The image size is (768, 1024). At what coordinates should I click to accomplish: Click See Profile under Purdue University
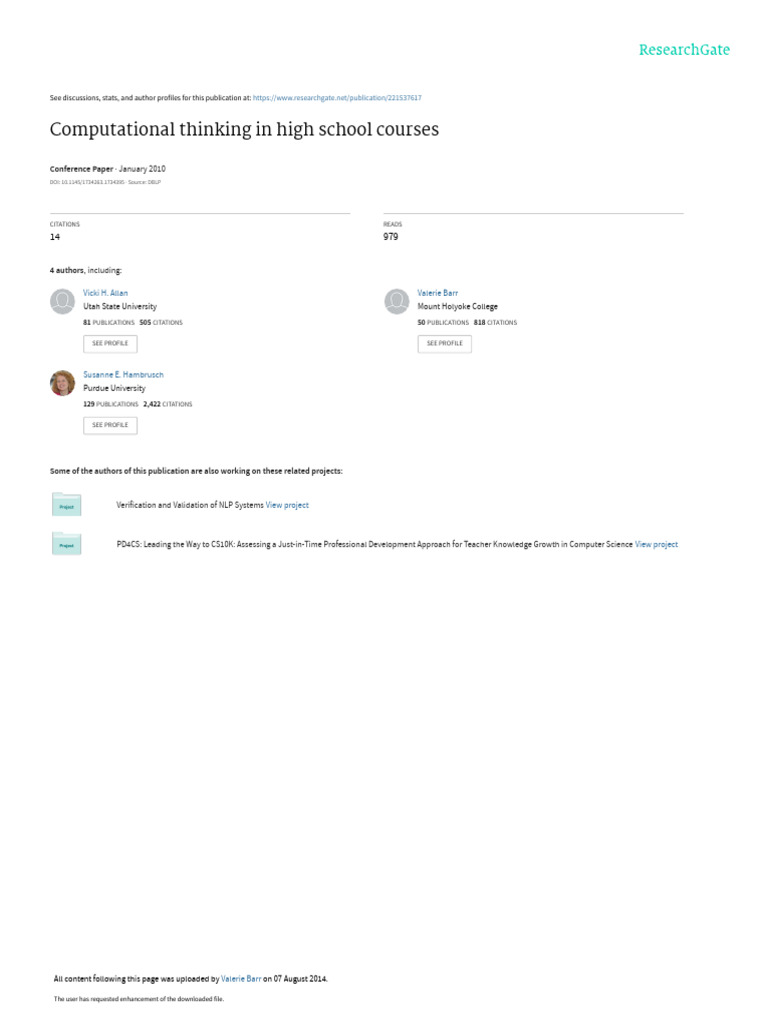point(110,425)
